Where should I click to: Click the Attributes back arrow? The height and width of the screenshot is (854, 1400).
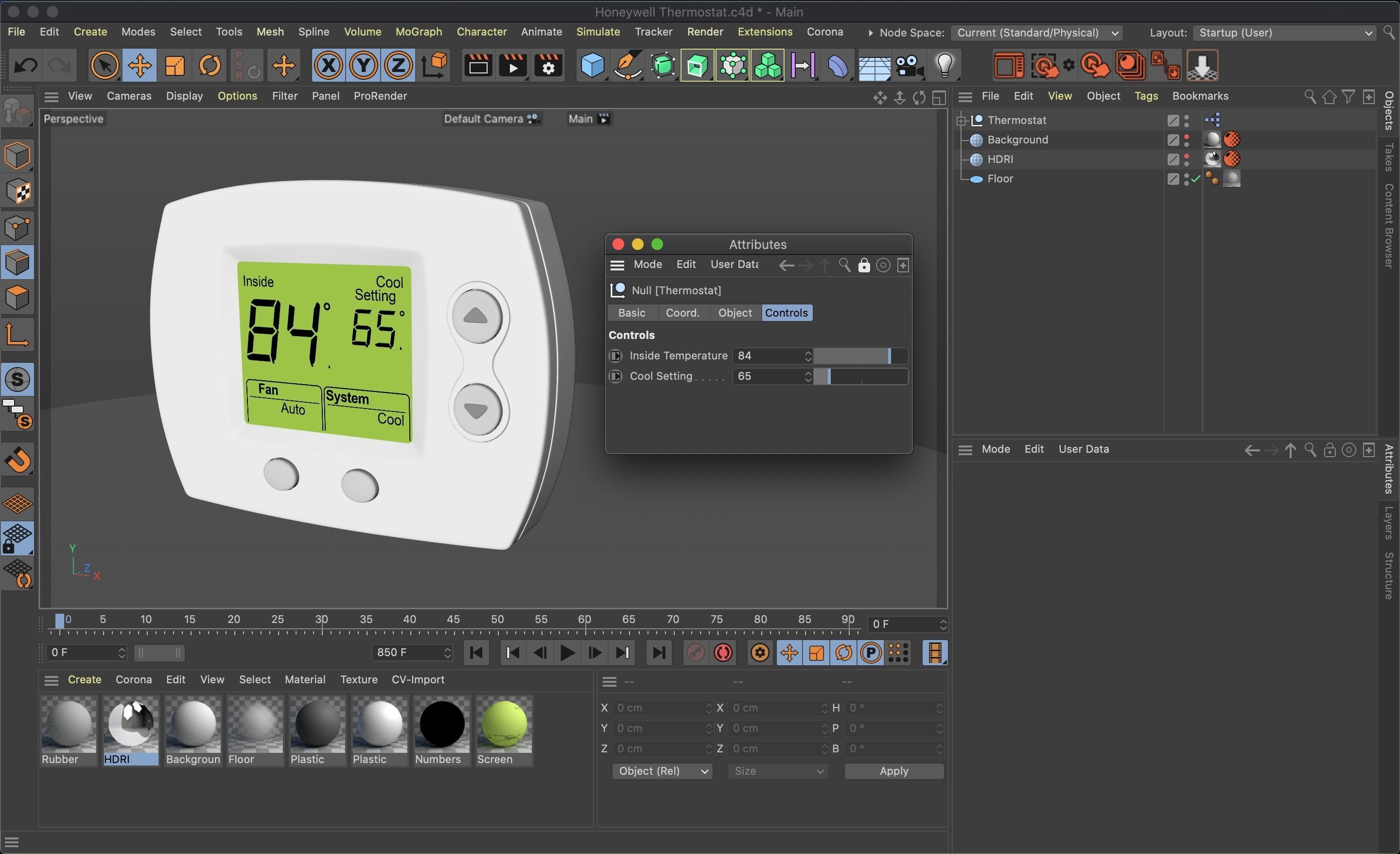pos(787,266)
